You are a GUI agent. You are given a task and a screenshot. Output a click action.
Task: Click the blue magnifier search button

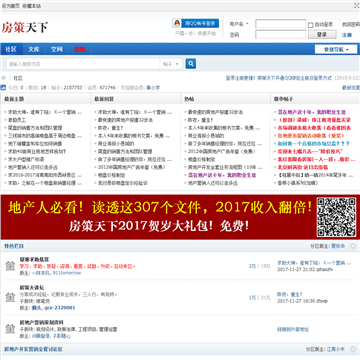191,64
